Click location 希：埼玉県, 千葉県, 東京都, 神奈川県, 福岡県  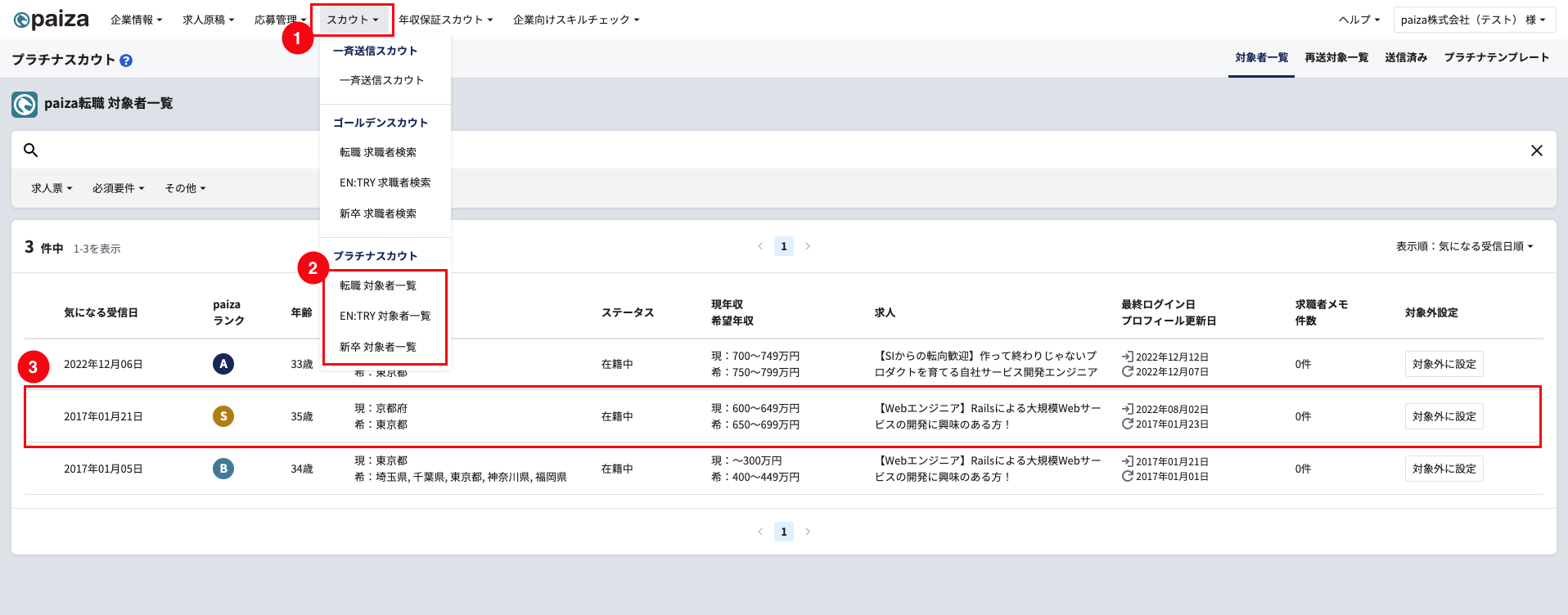(461, 477)
